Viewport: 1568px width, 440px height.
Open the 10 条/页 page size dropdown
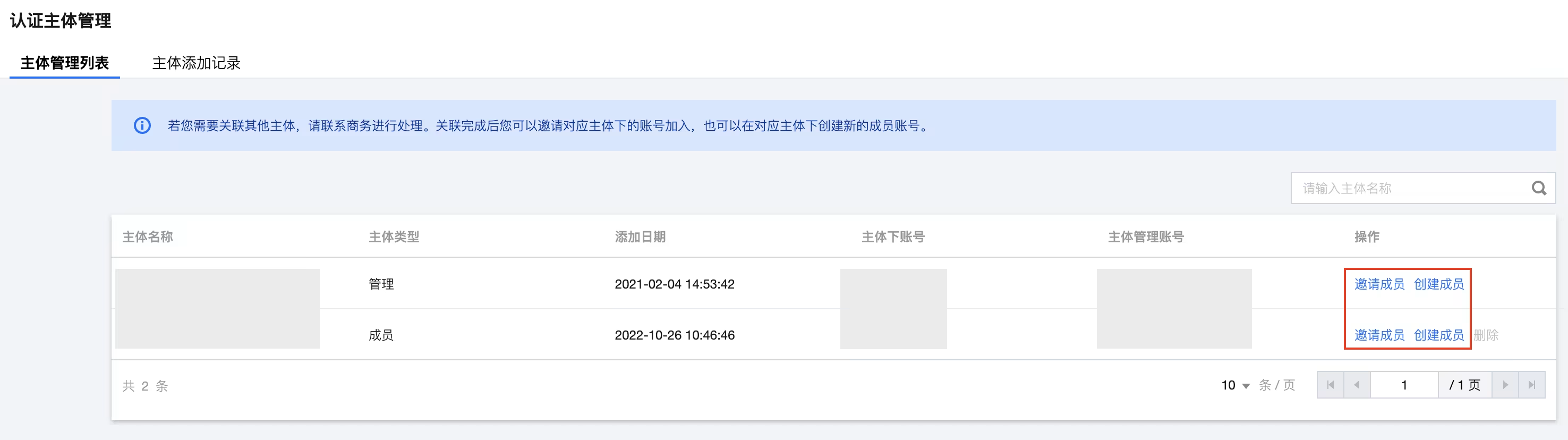[x=1235, y=385]
